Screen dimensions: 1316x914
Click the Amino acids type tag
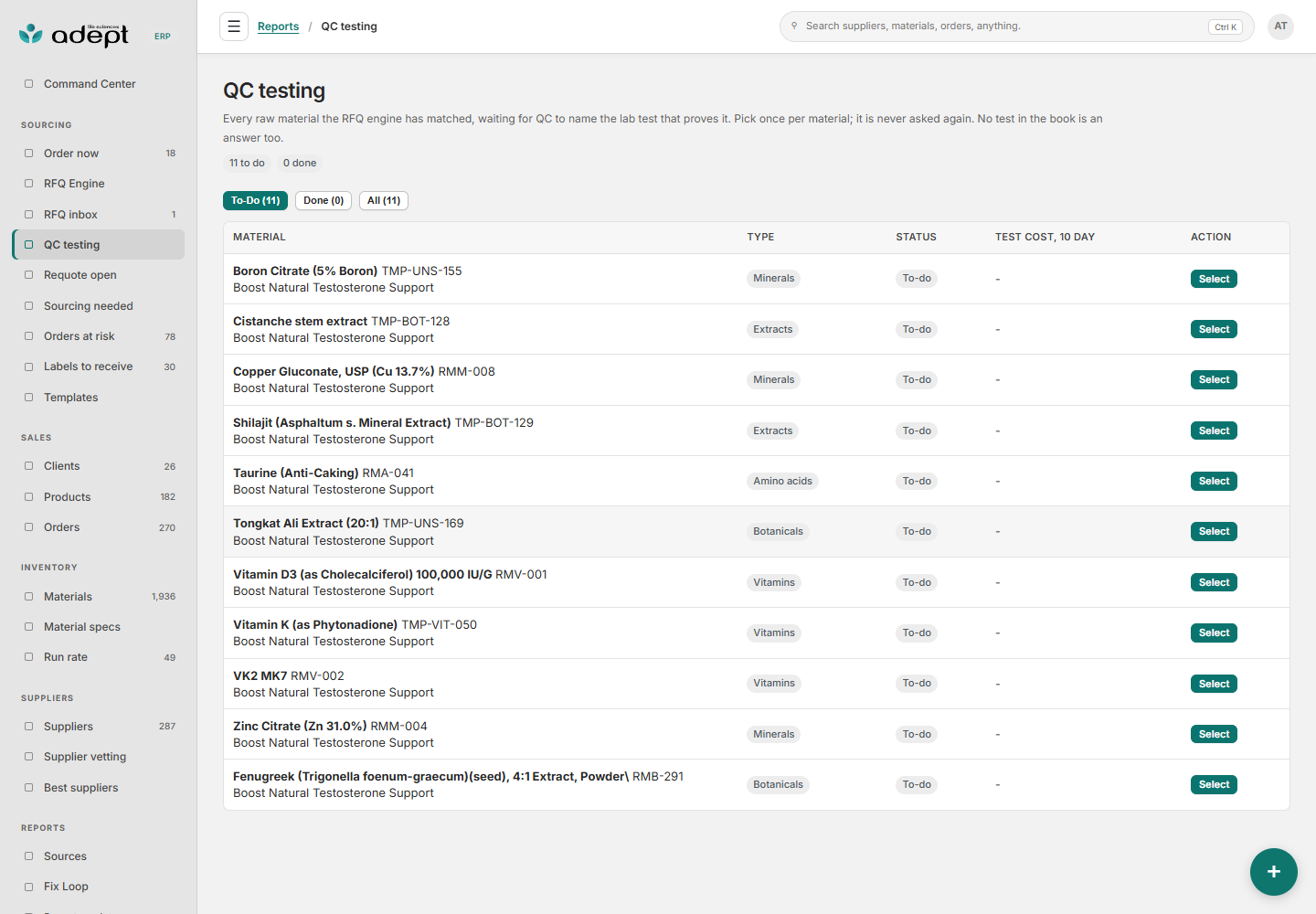pyautogui.click(x=782, y=481)
